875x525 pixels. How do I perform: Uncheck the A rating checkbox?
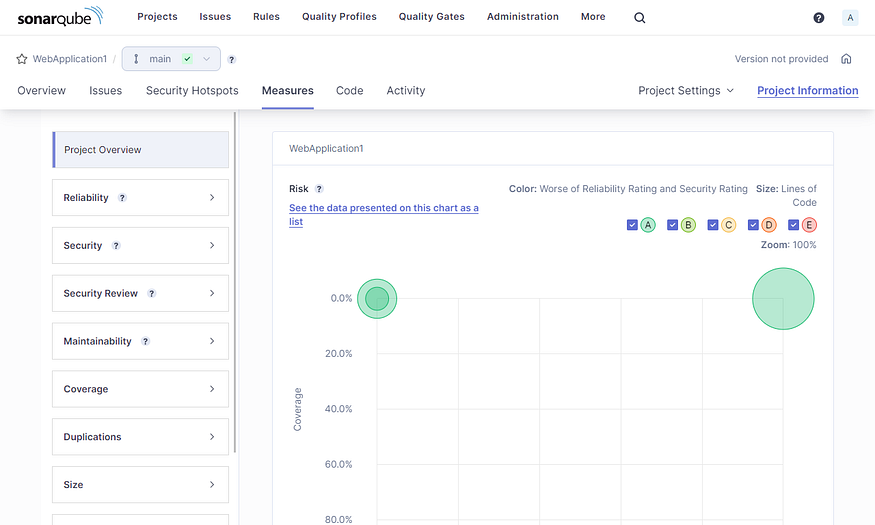[632, 225]
